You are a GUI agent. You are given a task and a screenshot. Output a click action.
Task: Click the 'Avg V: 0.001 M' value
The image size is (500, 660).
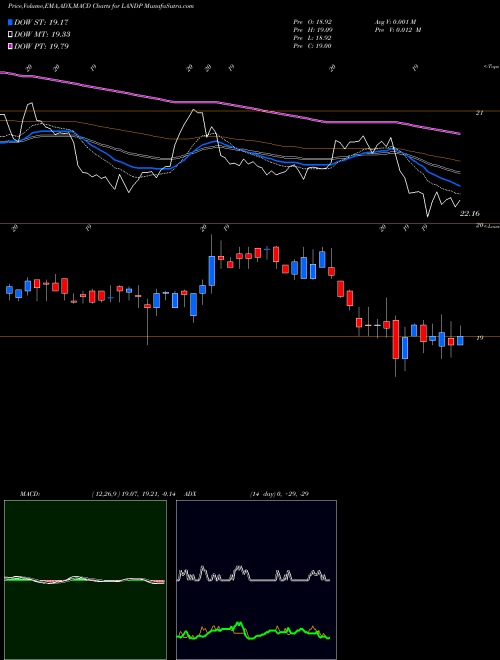click(395, 22)
